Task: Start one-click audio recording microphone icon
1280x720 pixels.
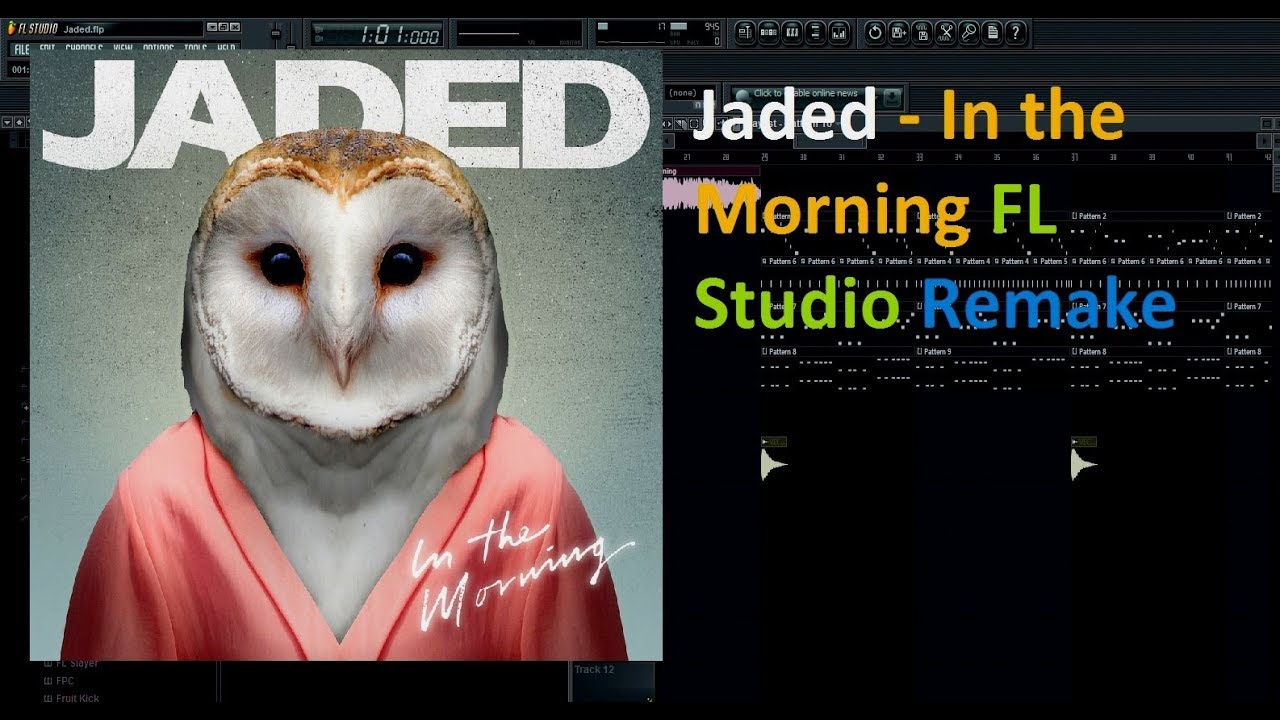Action: [969, 33]
